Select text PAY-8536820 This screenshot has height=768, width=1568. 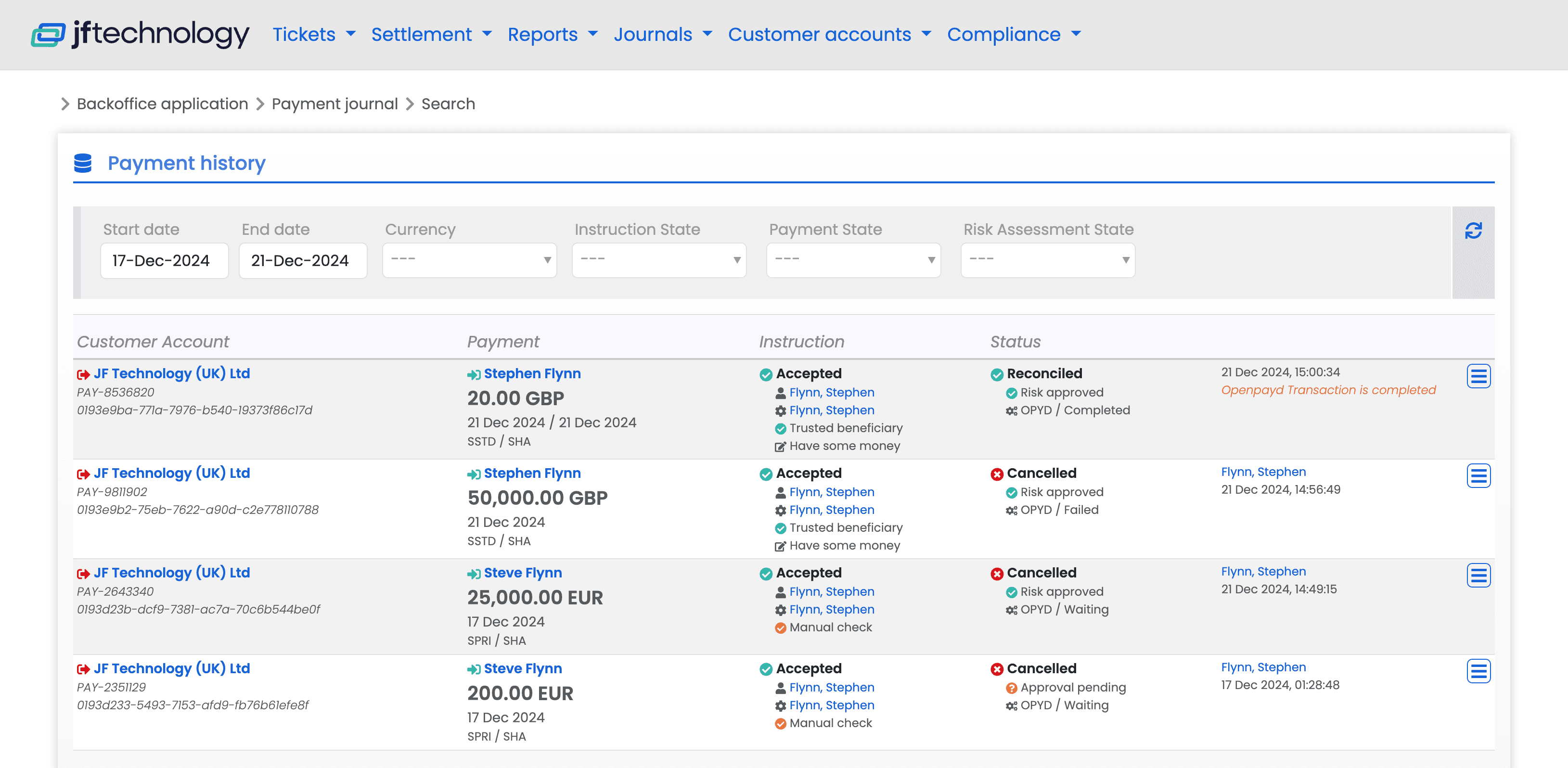116,393
